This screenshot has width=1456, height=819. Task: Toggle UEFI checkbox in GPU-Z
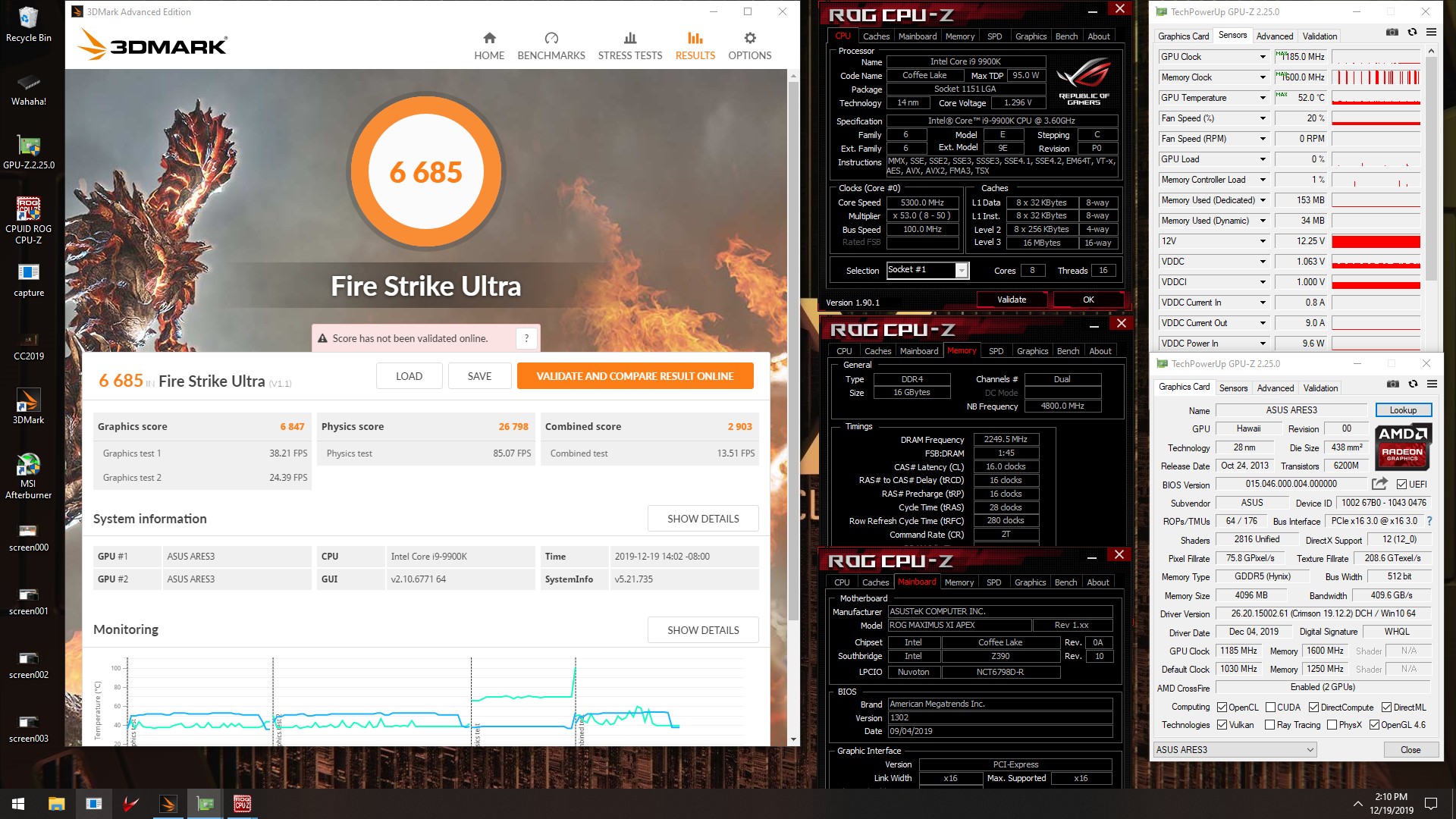click(x=1401, y=484)
